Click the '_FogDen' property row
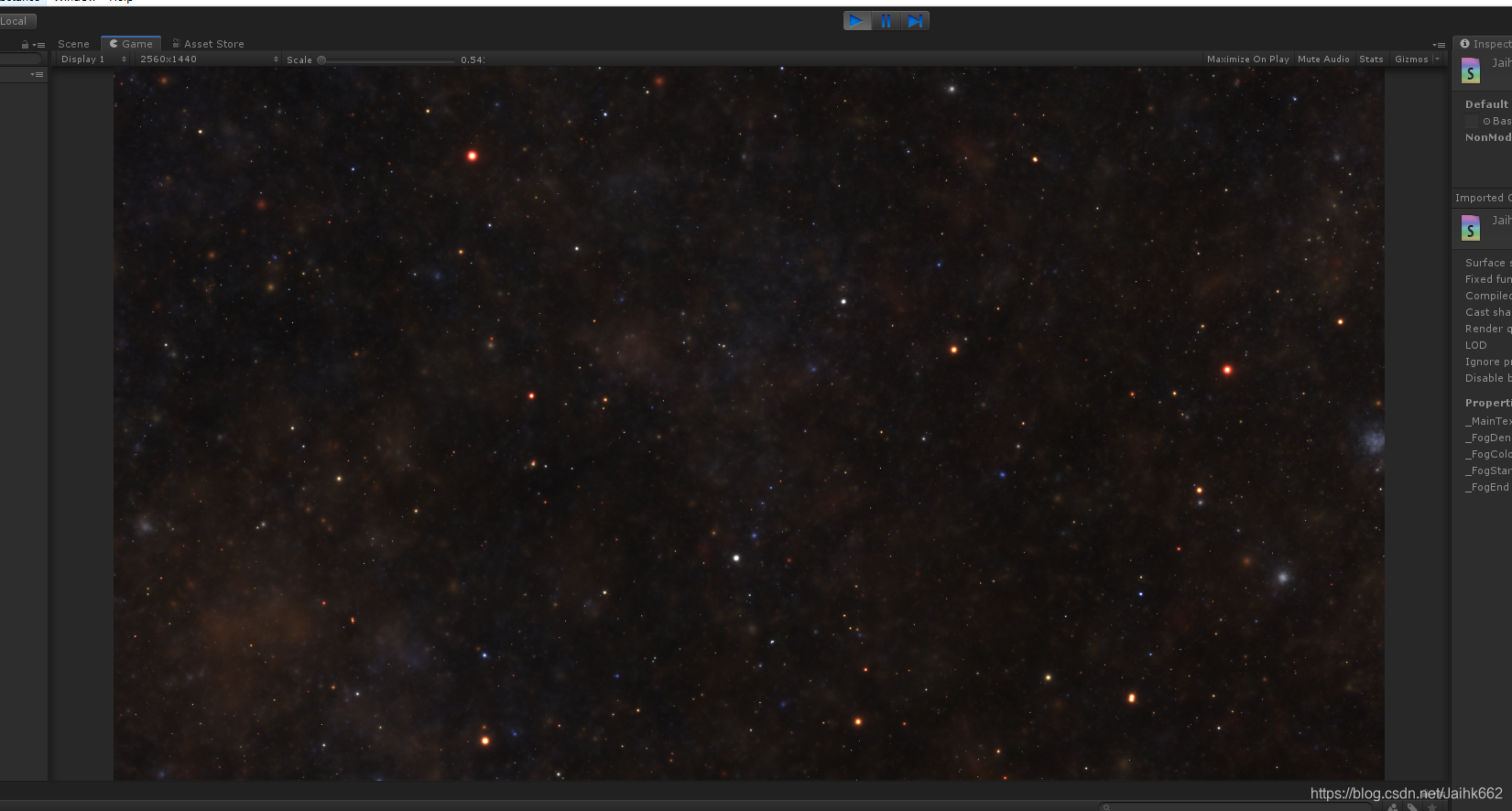1512x811 pixels. (x=1488, y=438)
